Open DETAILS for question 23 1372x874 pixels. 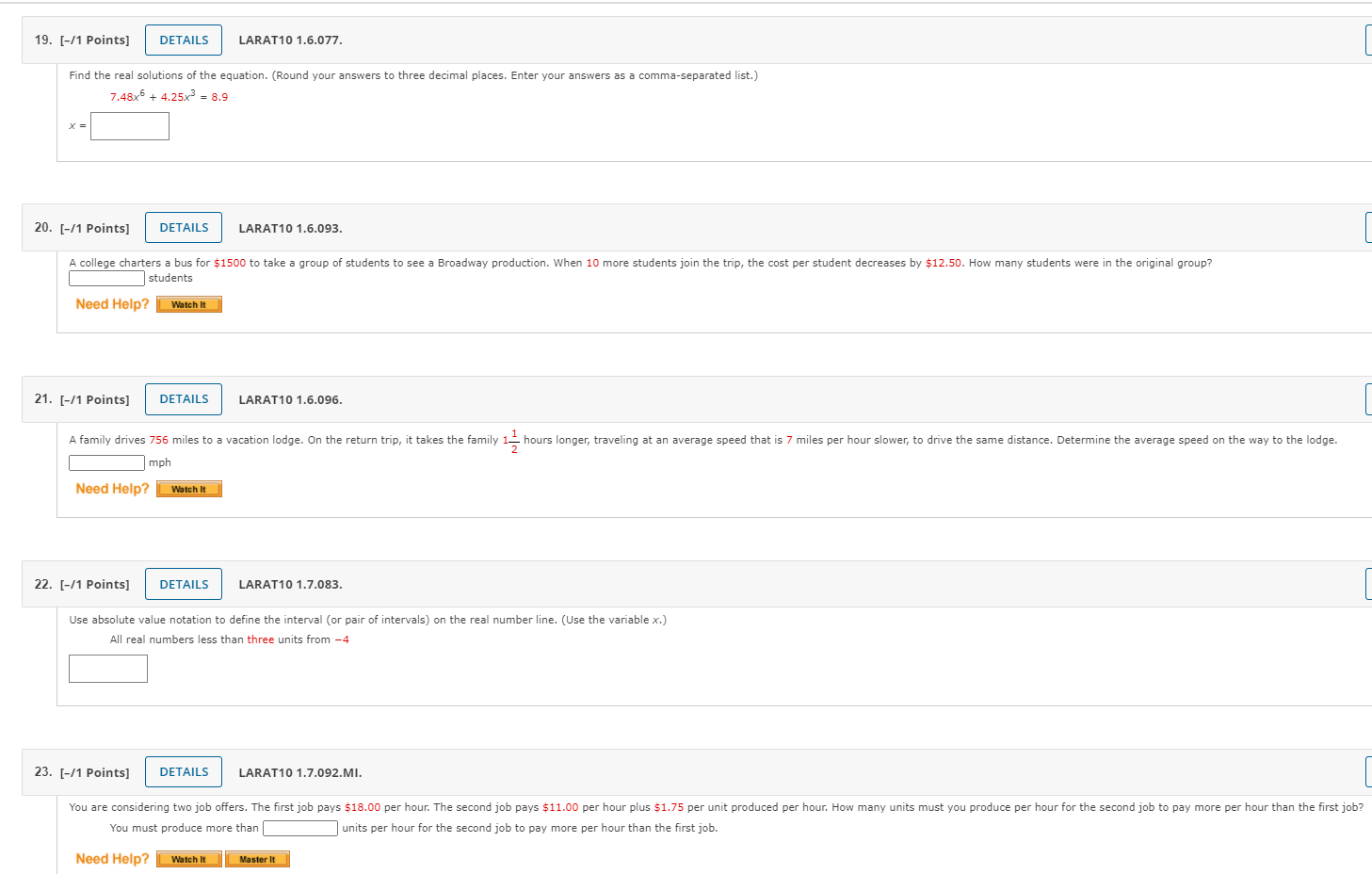[184, 771]
